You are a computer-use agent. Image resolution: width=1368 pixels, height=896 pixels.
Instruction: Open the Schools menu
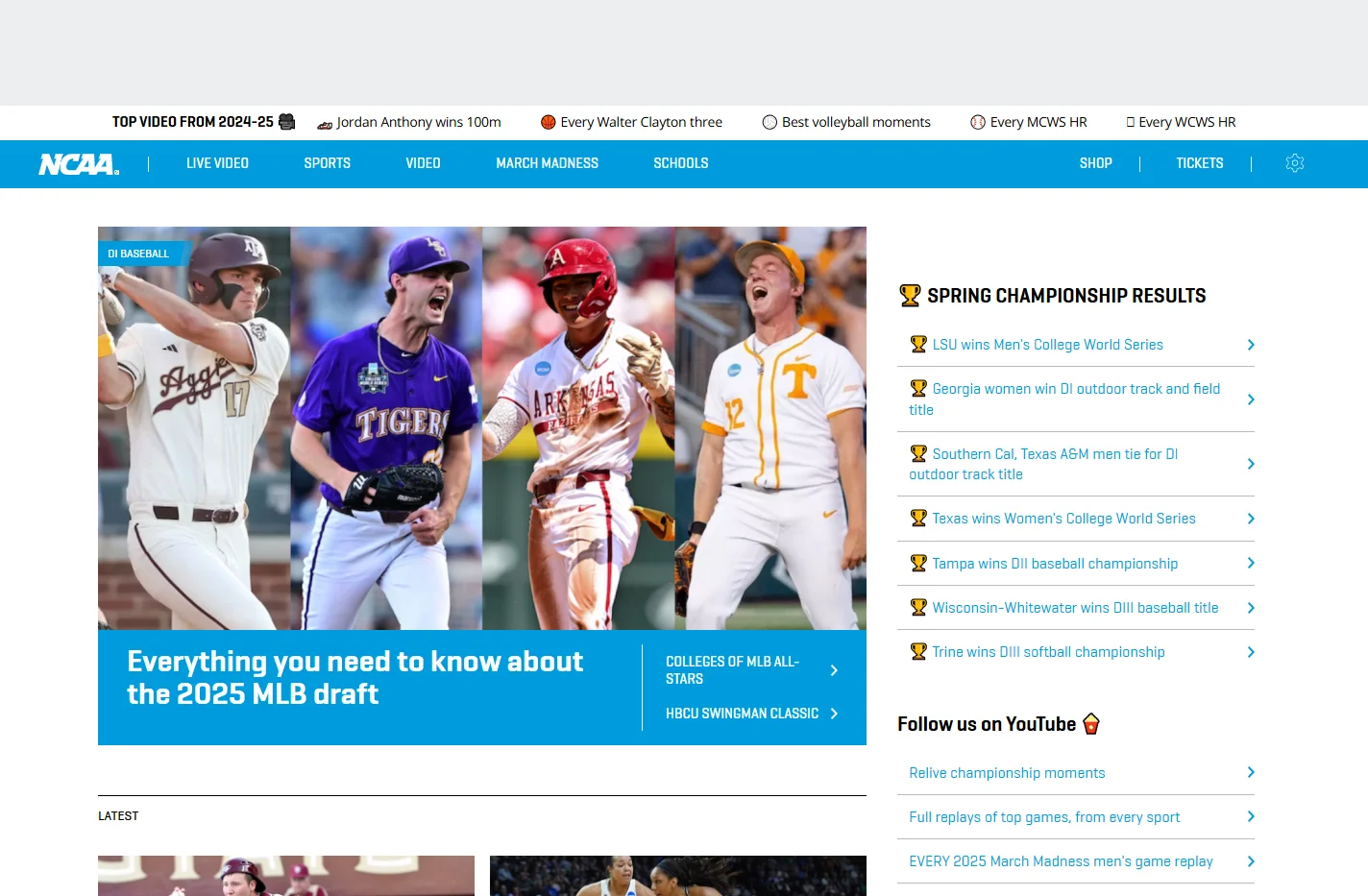[x=681, y=163]
